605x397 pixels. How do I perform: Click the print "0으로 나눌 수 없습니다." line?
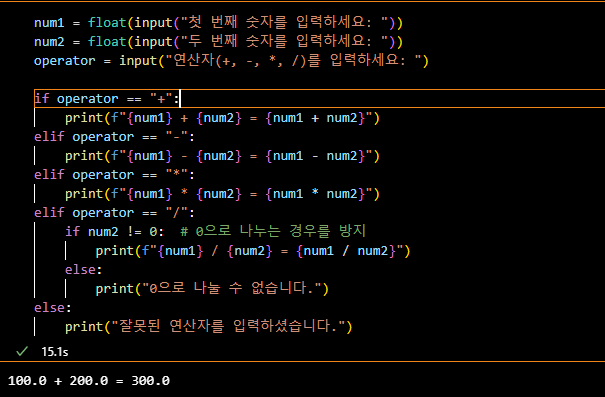[x=212, y=289]
